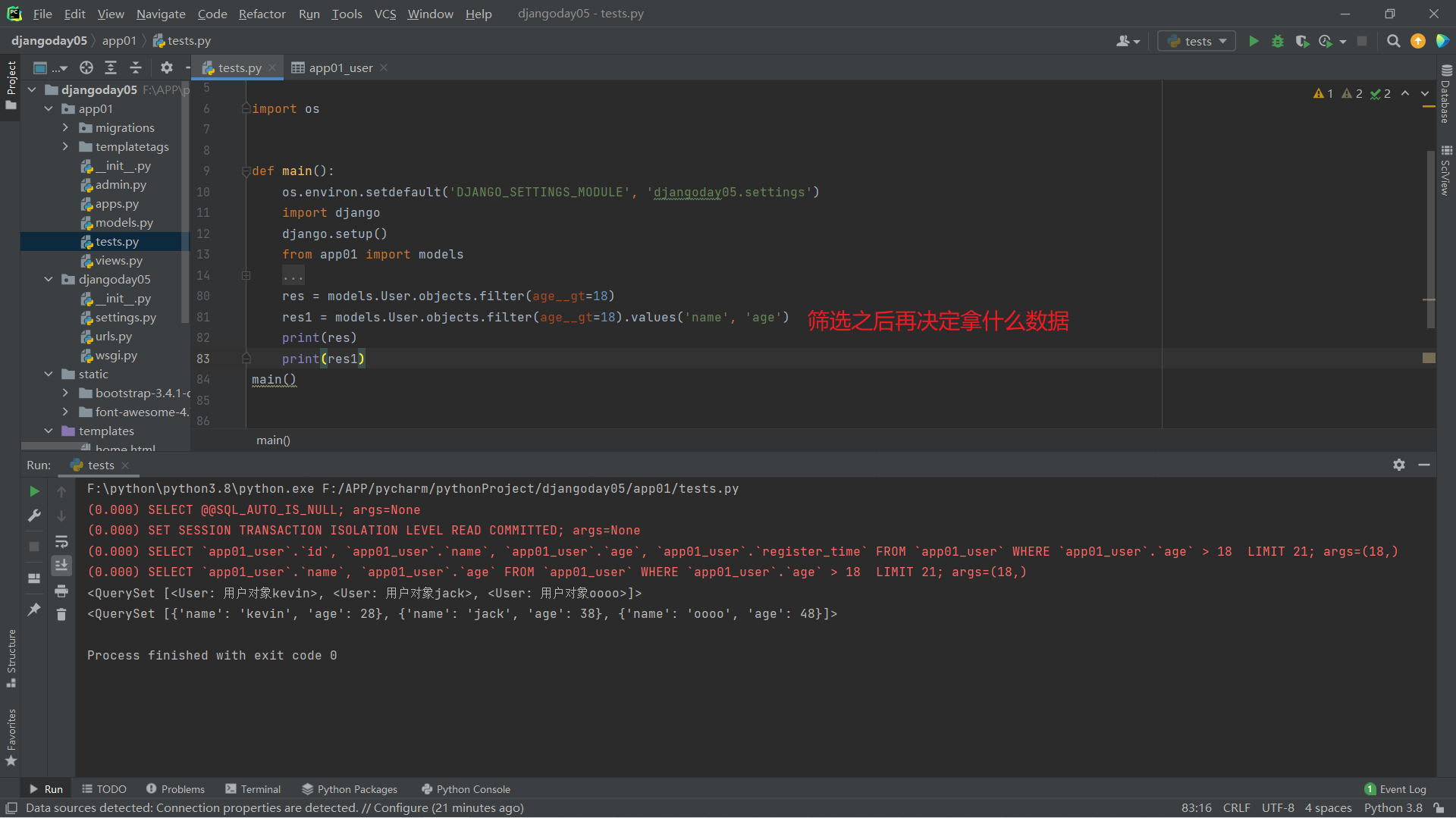Screen dimensions: 1456x818
Task: Collapse the app01 folder in tree
Action: tap(49, 108)
